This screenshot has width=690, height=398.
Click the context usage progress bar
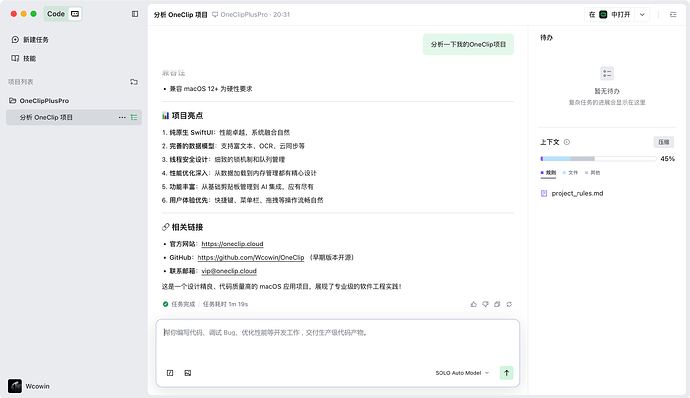[598, 159]
